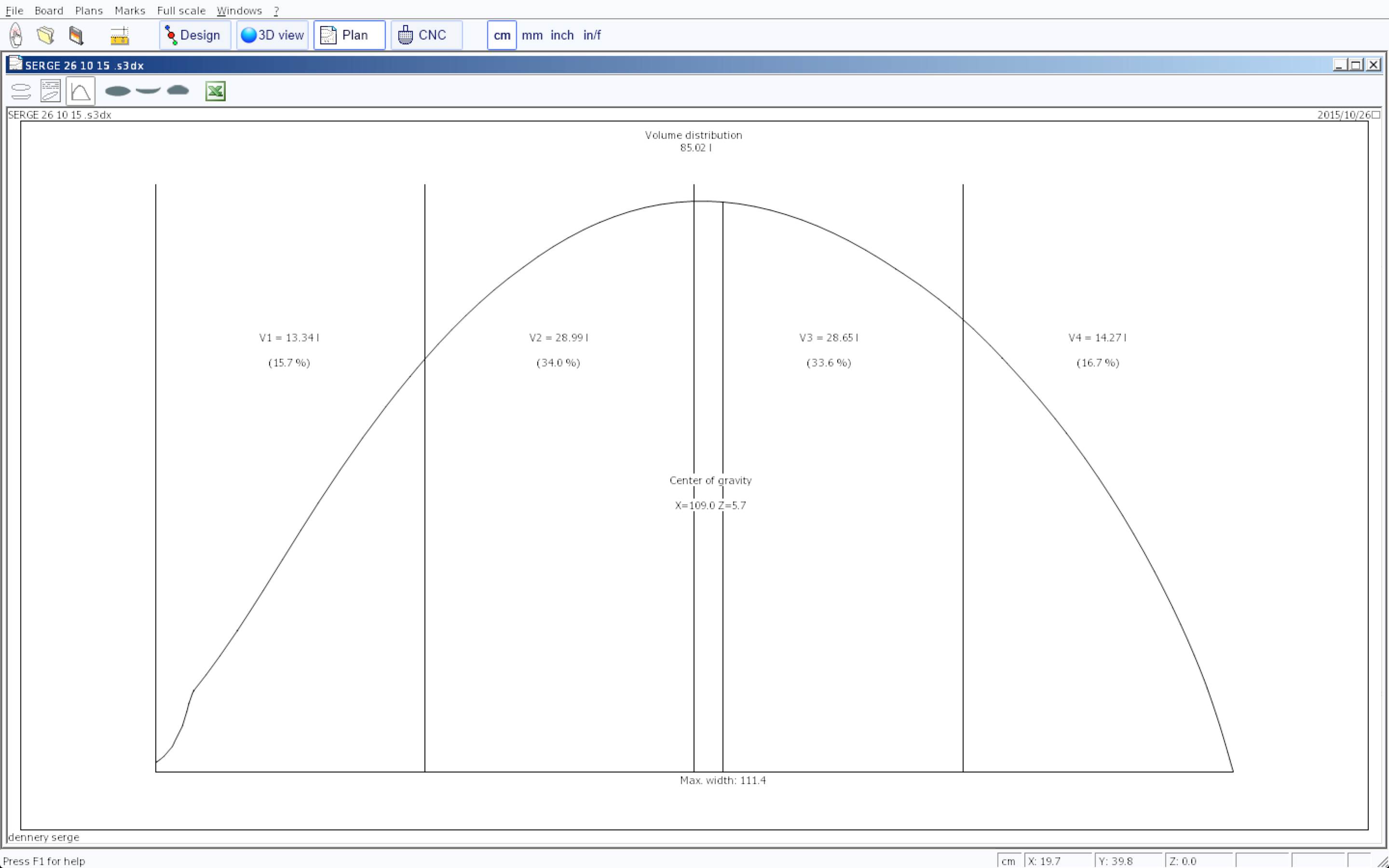This screenshot has width=1389, height=868.
Task: Switch units to in/f fractions
Action: coord(592,35)
